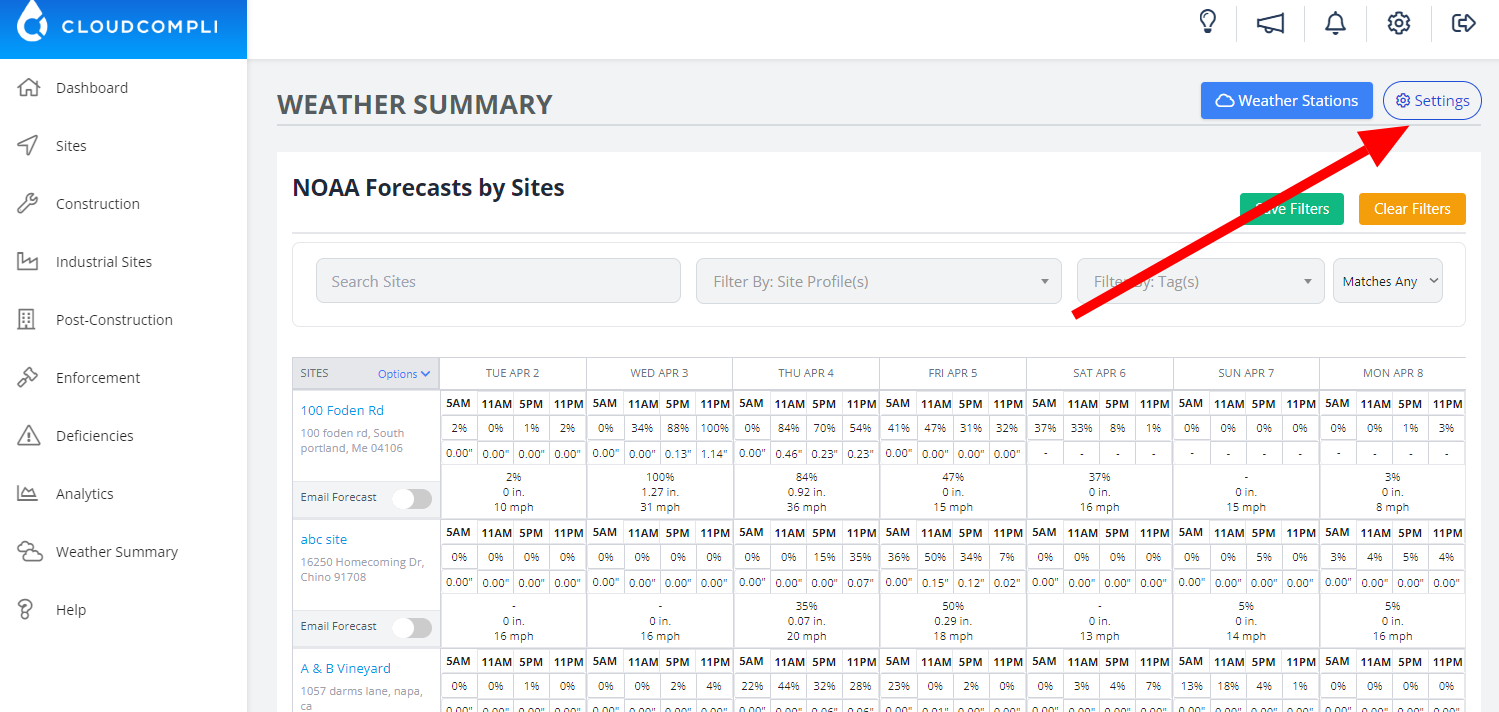Click the green Save Filters button
The height and width of the screenshot is (712, 1499).
coord(1292,209)
